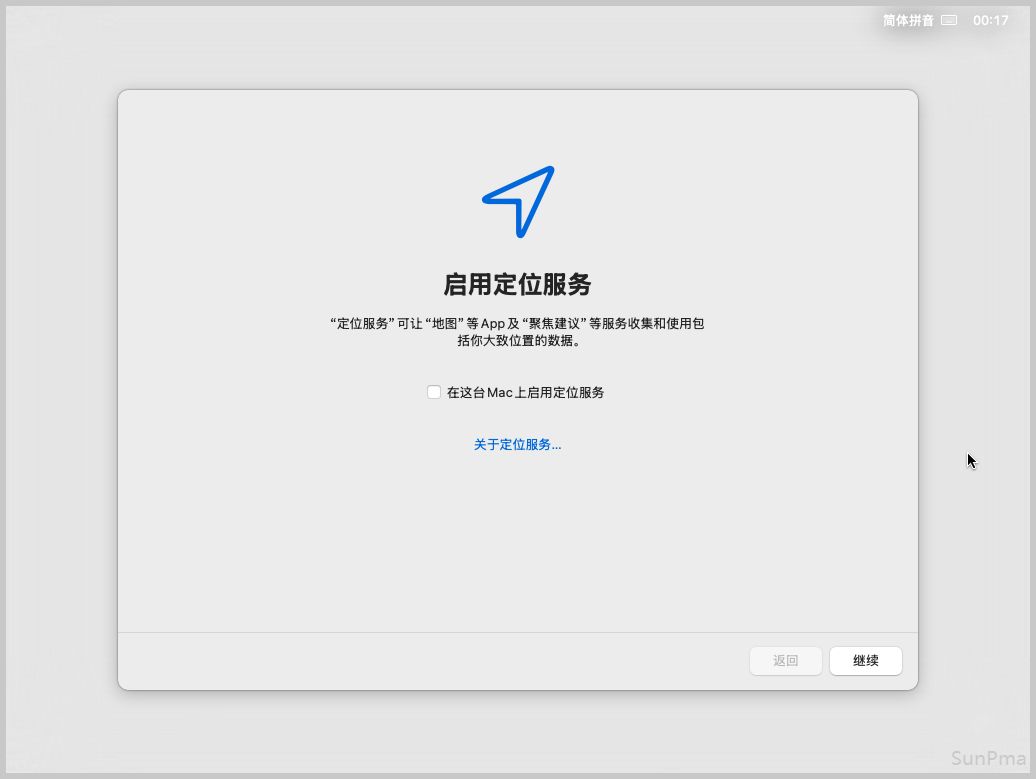This screenshot has height=779, width=1036.
Task: Click the blue location arrow icon
Action: point(518,201)
